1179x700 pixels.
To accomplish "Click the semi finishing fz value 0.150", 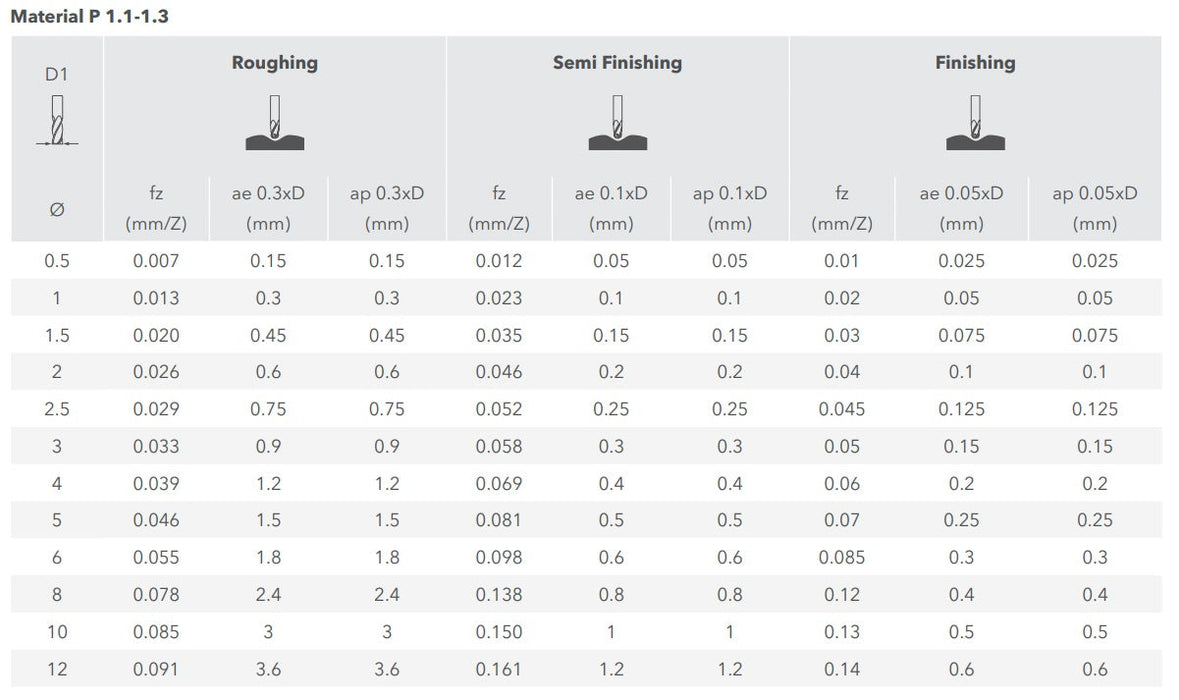I will click(498, 632).
